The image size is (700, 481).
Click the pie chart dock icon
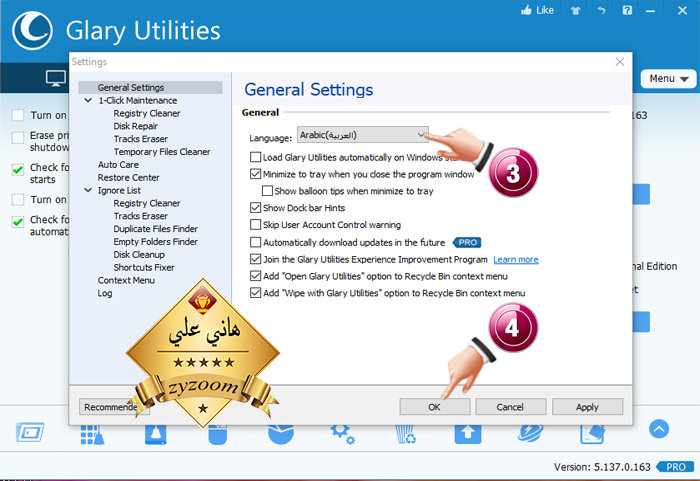281,435
